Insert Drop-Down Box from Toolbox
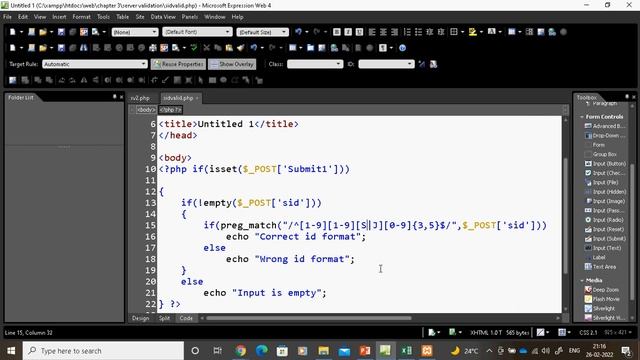The height and width of the screenshot is (360, 640). click(x=605, y=136)
